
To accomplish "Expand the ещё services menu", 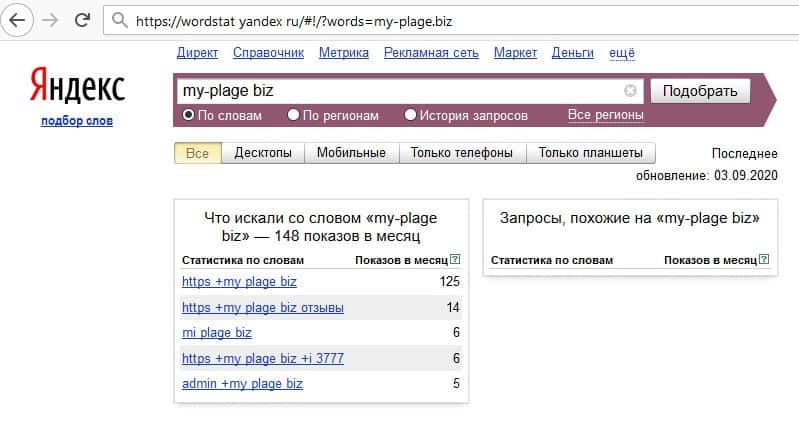I will point(620,53).
